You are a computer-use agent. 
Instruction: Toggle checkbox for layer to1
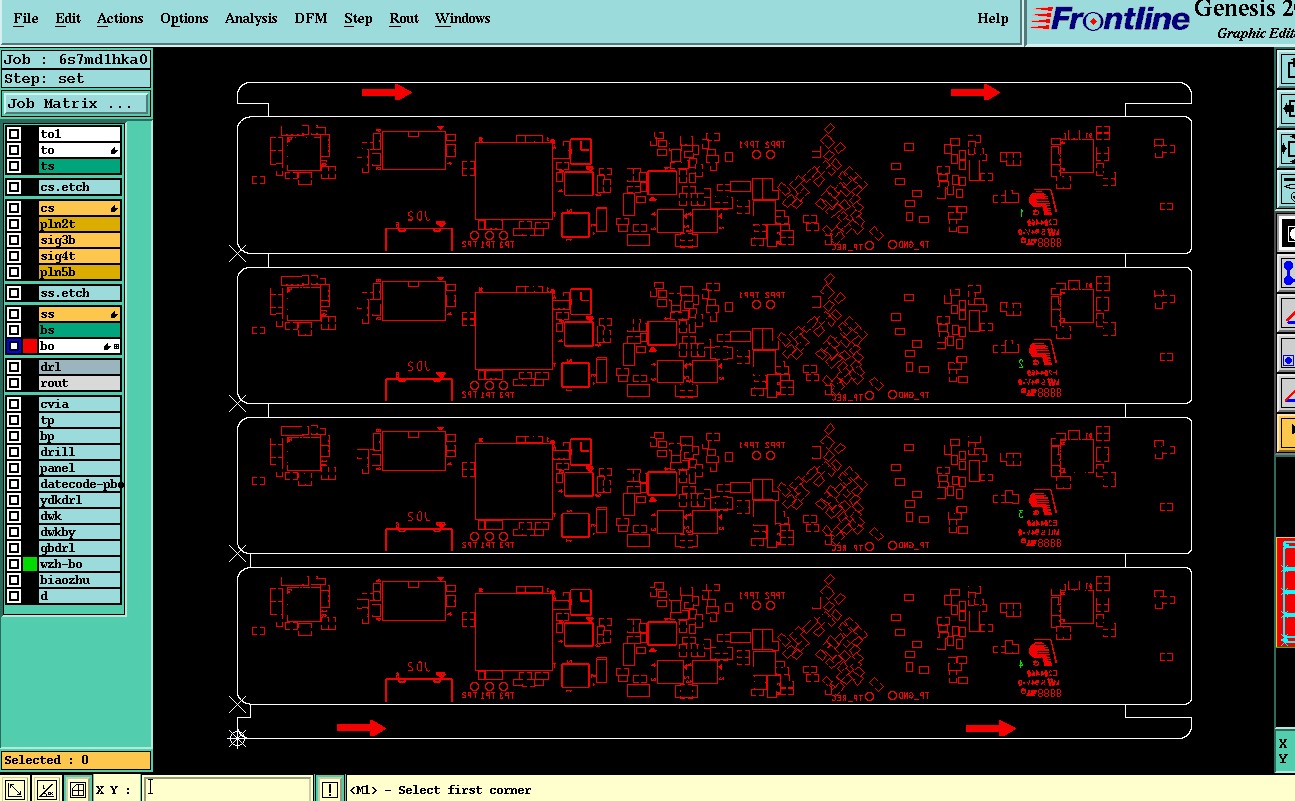[14, 134]
